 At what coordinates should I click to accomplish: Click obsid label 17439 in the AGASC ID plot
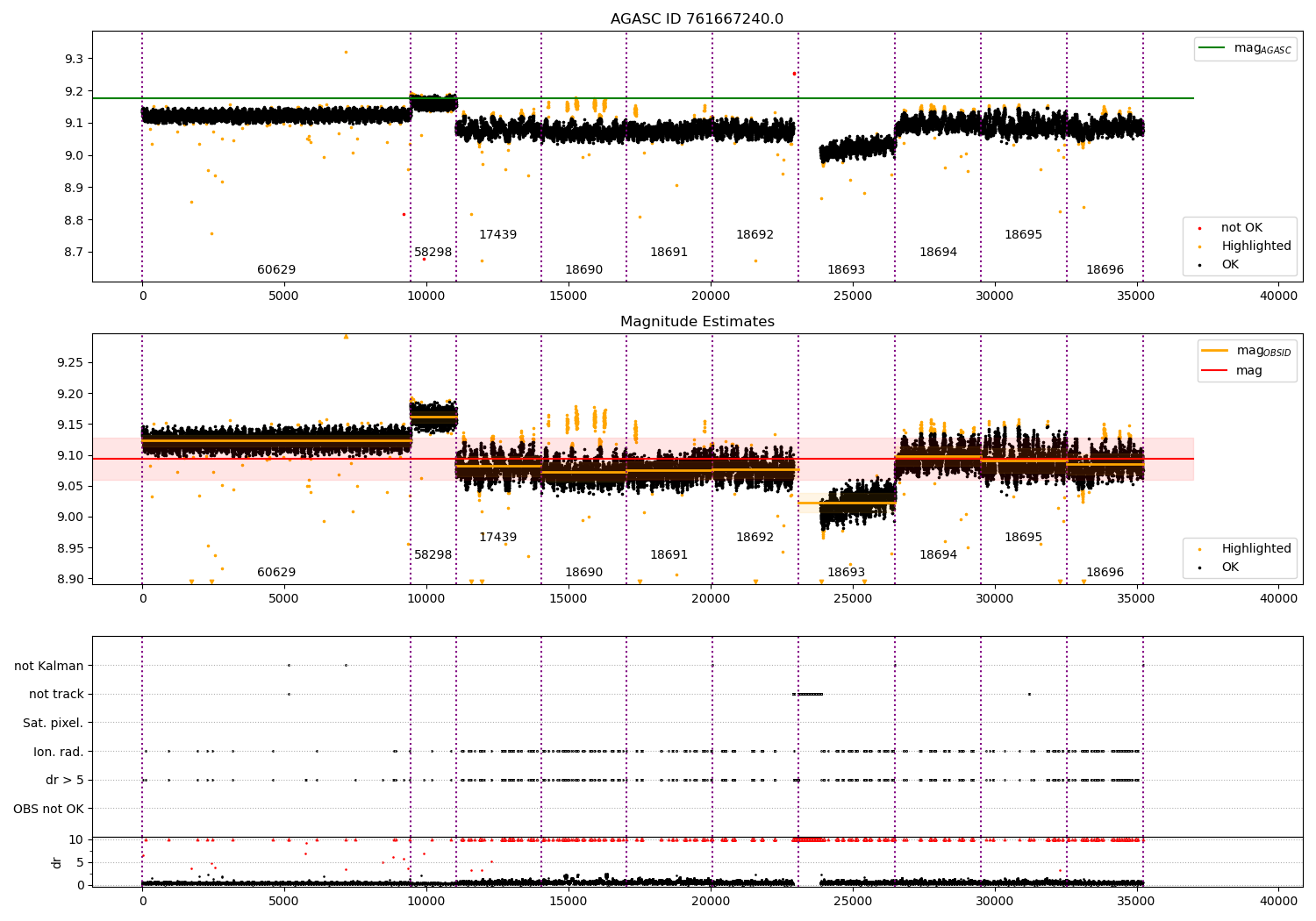click(x=497, y=235)
